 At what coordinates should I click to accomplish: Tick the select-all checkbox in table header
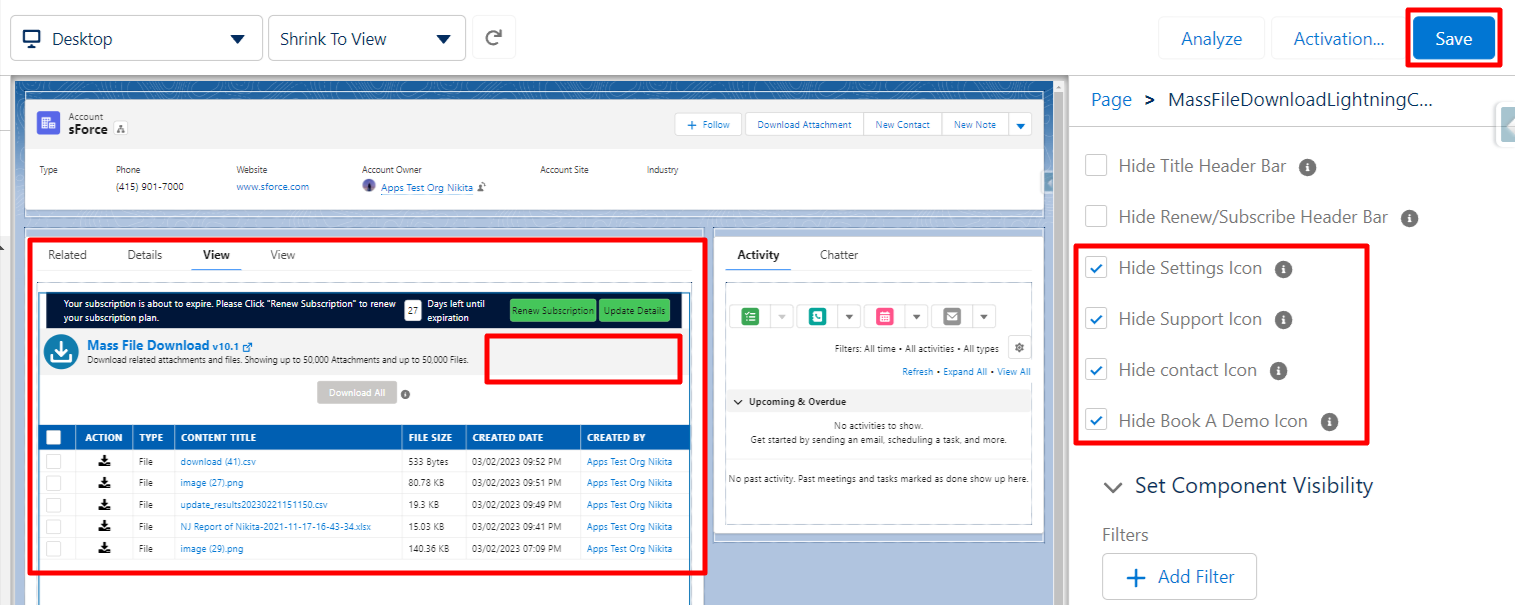click(54, 437)
